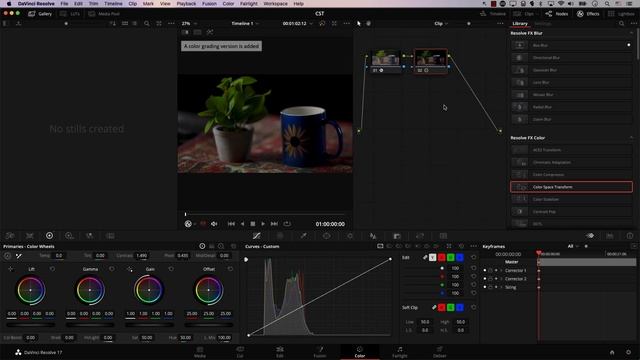Switch to the Deliver page tab
The height and width of the screenshot is (360, 640).
[439, 352]
